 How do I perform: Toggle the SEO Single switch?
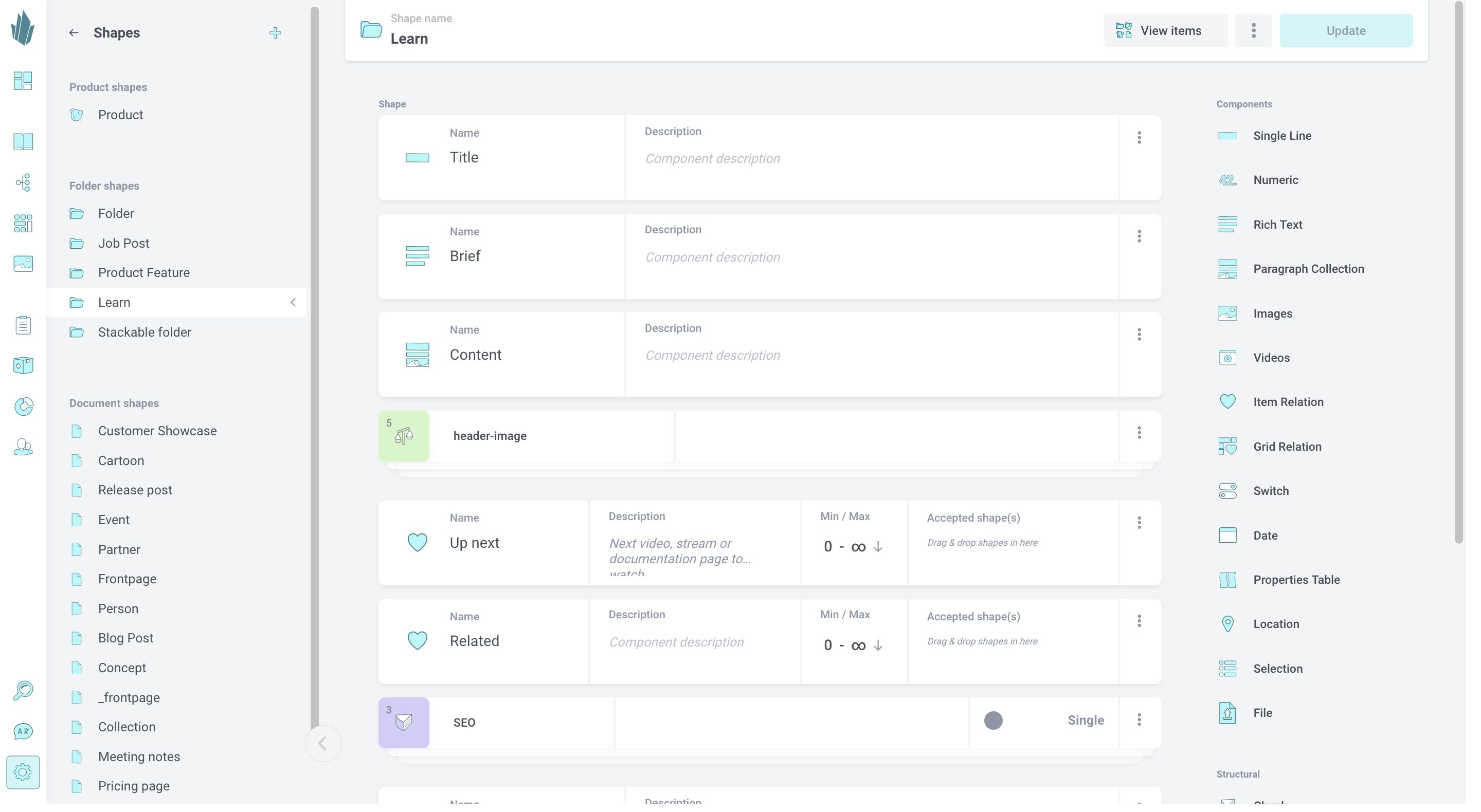pyautogui.click(x=994, y=721)
